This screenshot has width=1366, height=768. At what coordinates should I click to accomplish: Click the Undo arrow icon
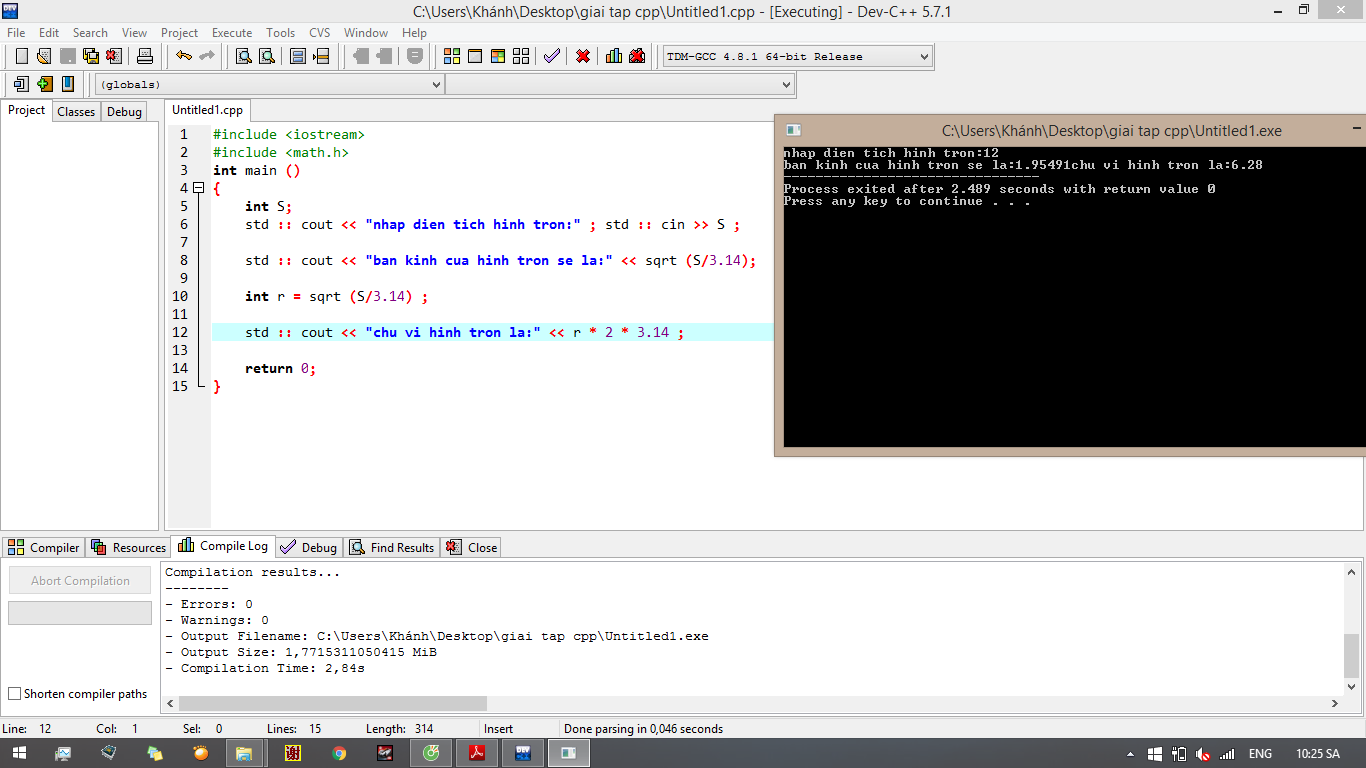[184, 56]
